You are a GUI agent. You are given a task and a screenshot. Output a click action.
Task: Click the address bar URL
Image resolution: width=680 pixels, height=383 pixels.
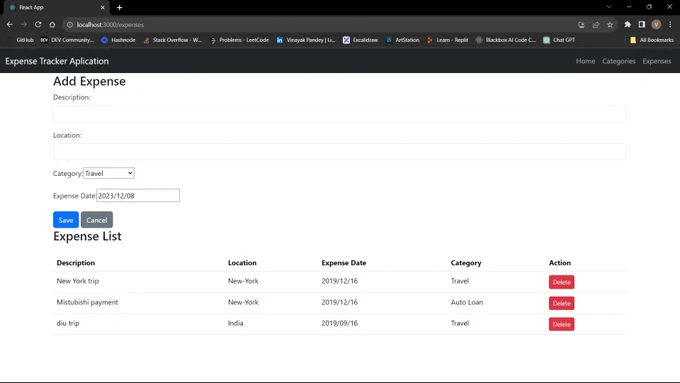click(x=110, y=25)
